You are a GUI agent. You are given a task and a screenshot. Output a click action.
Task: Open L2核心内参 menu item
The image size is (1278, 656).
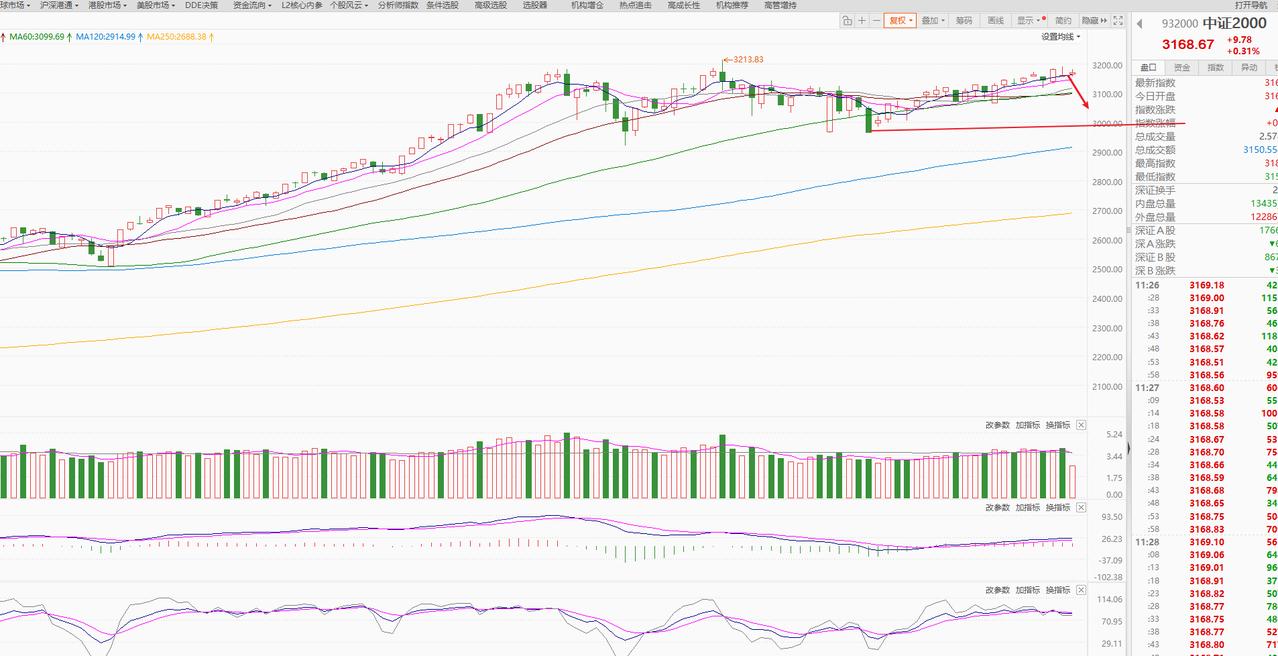pos(302,5)
